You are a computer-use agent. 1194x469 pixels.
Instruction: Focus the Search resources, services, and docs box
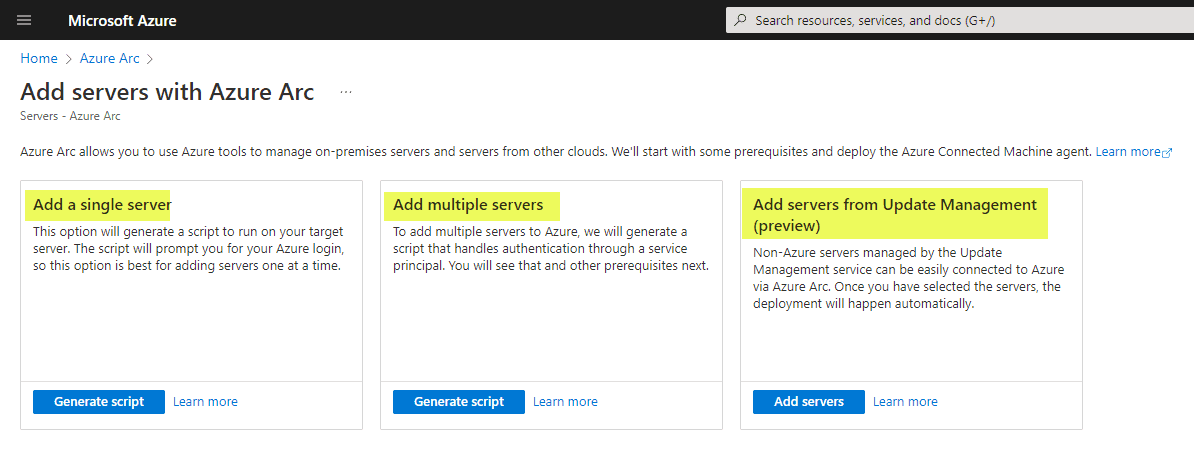click(x=959, y=21)
